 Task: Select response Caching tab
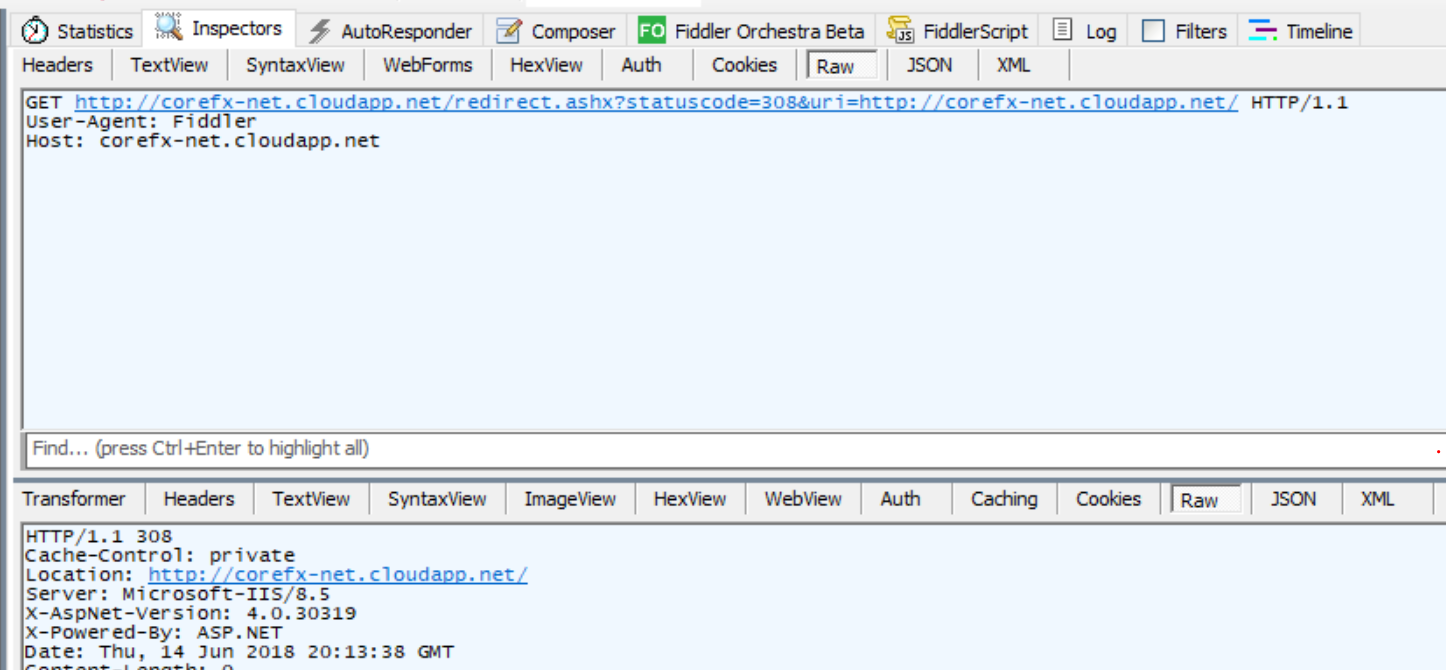point(1004,499)
